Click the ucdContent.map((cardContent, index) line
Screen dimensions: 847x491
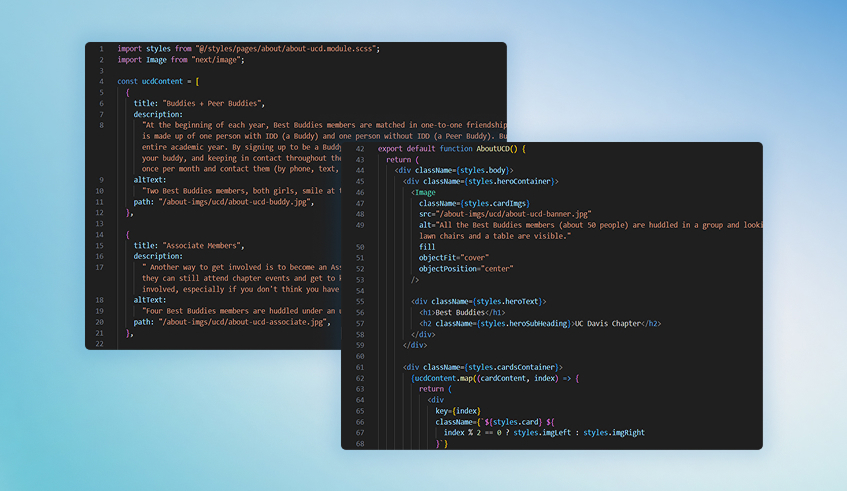point(495,378)
